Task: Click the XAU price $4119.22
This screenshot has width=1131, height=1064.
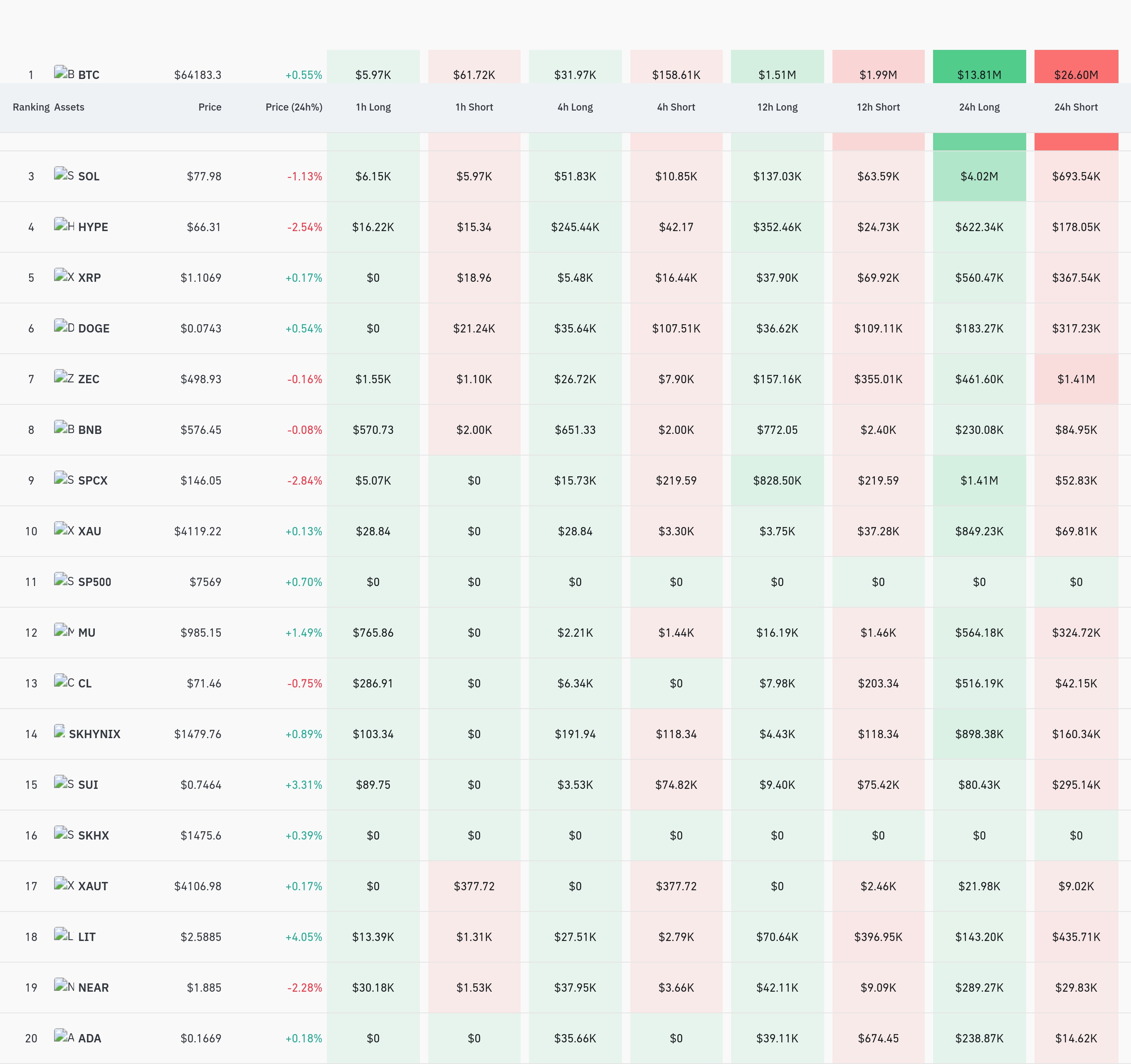Action: coord(198,531)
